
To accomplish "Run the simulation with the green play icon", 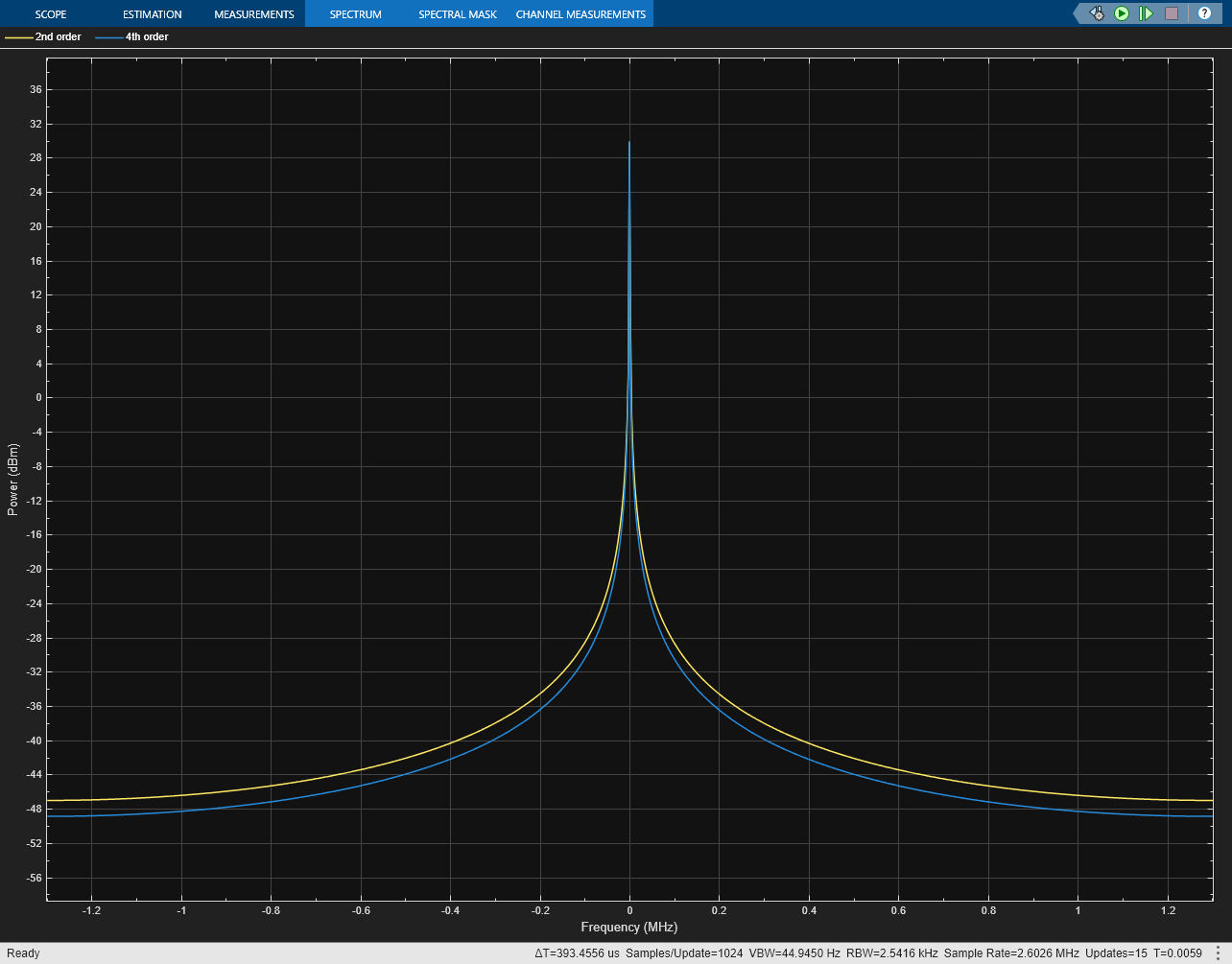I will pos(1121,13).
